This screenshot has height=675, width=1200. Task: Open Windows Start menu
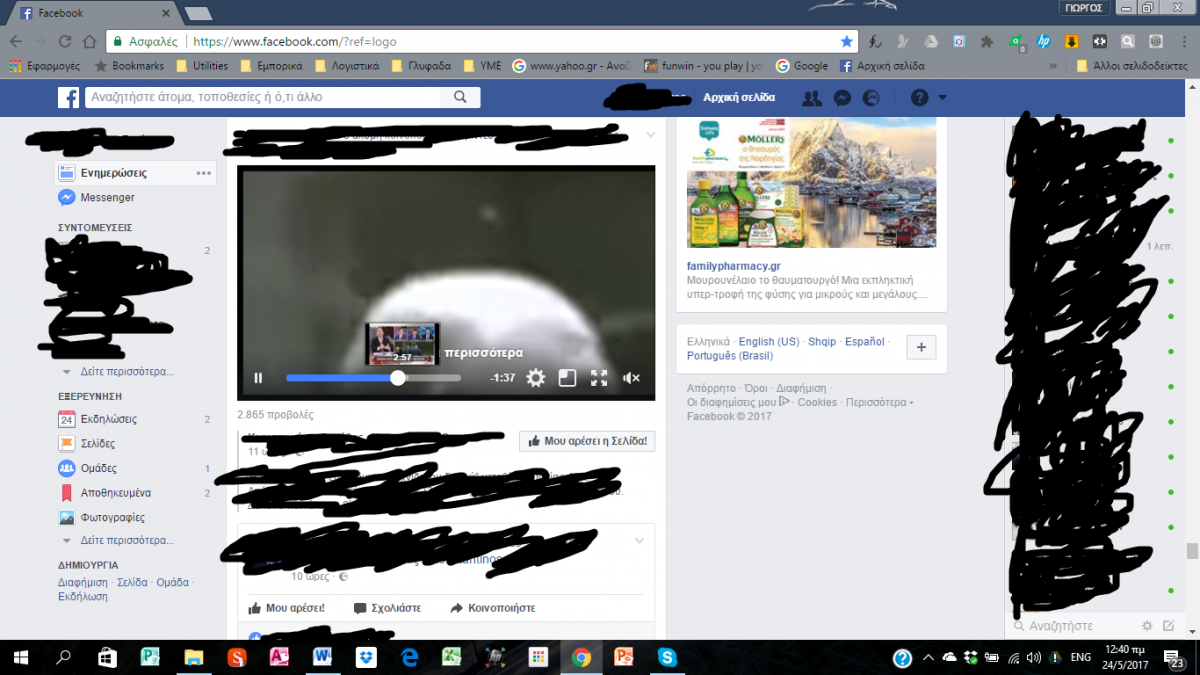20,658
